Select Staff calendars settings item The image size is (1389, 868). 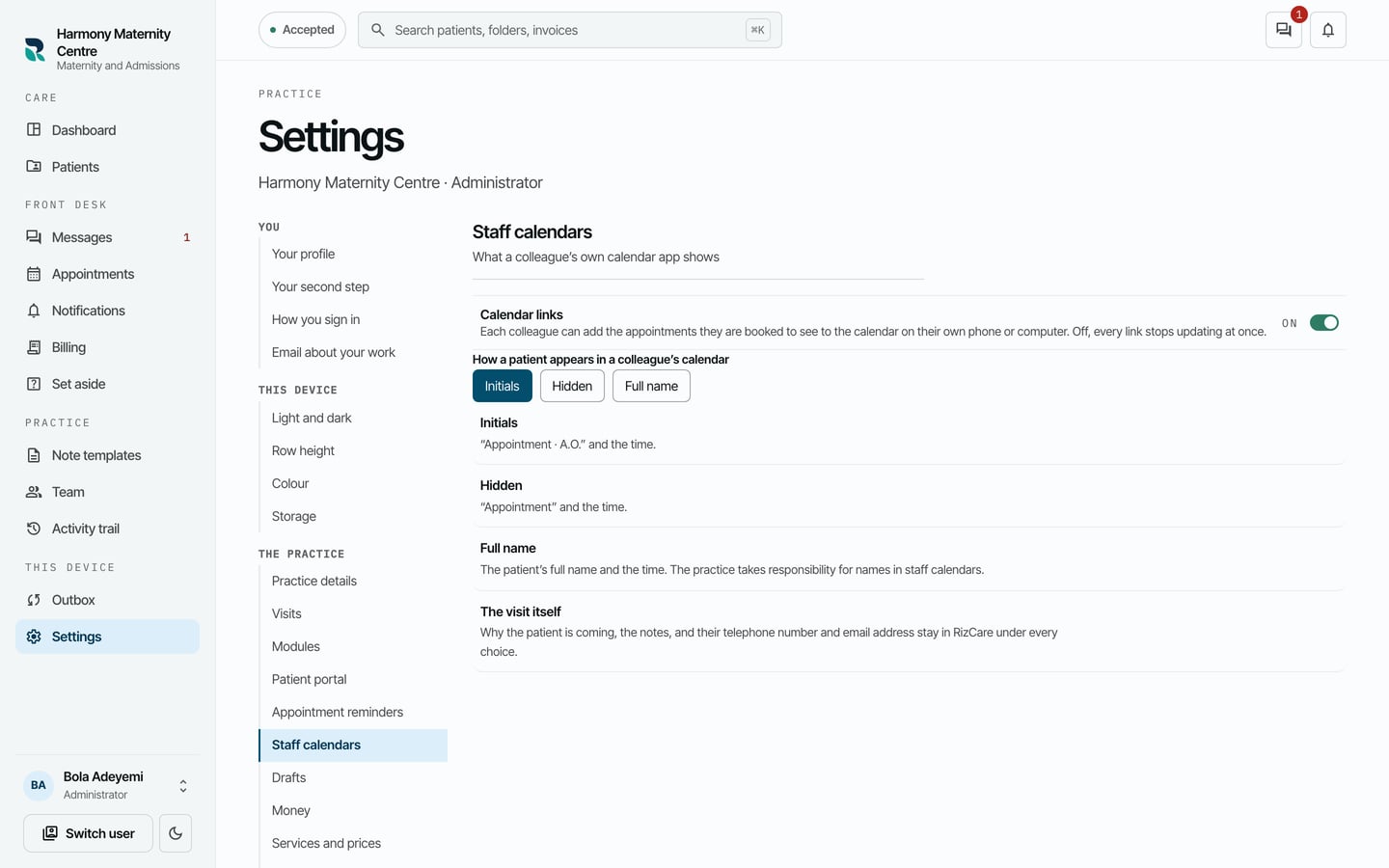click(x=353, y=745)
